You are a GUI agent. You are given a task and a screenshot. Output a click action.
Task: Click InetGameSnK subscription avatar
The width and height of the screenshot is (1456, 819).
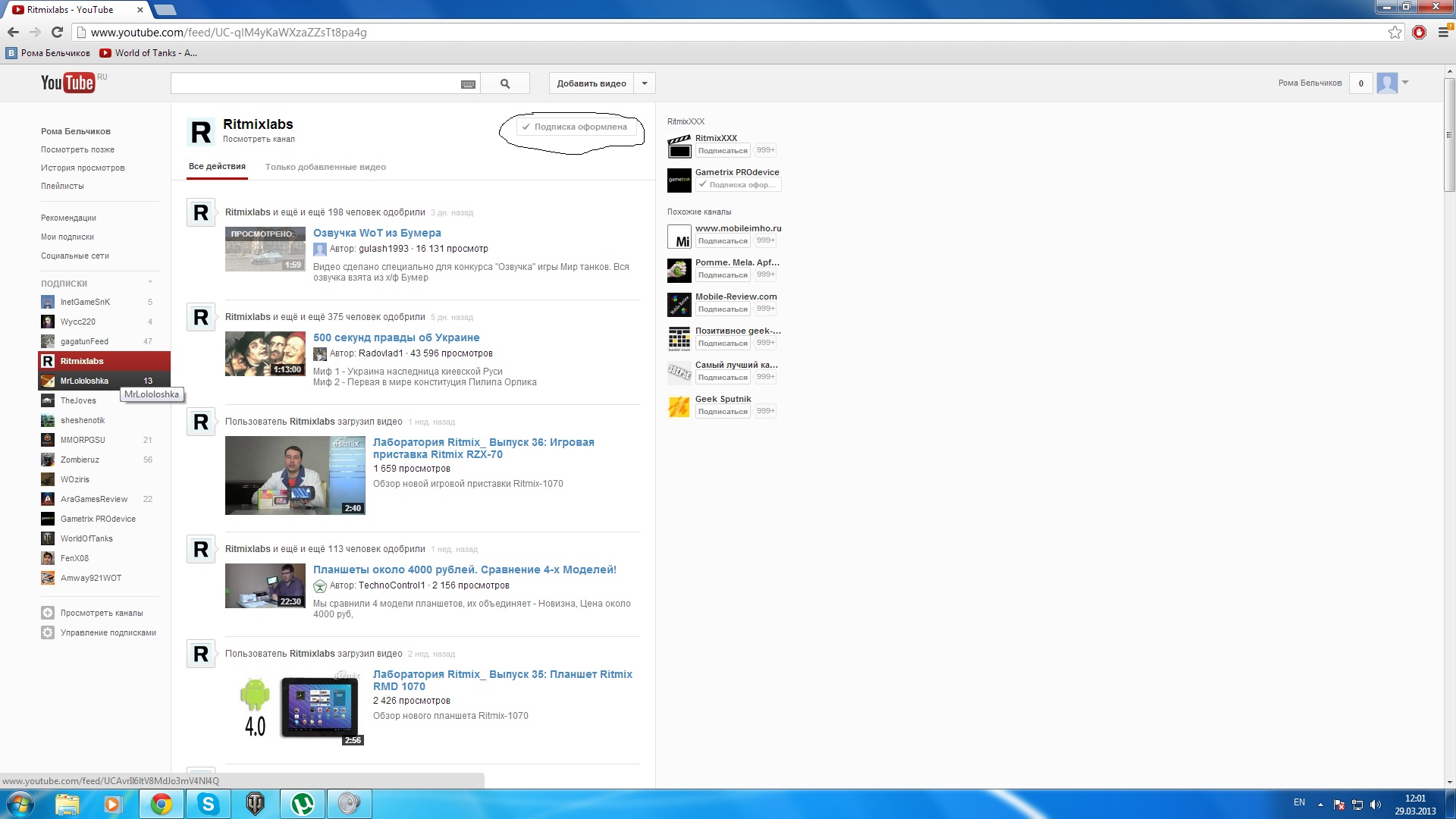[x=48, y=302]
